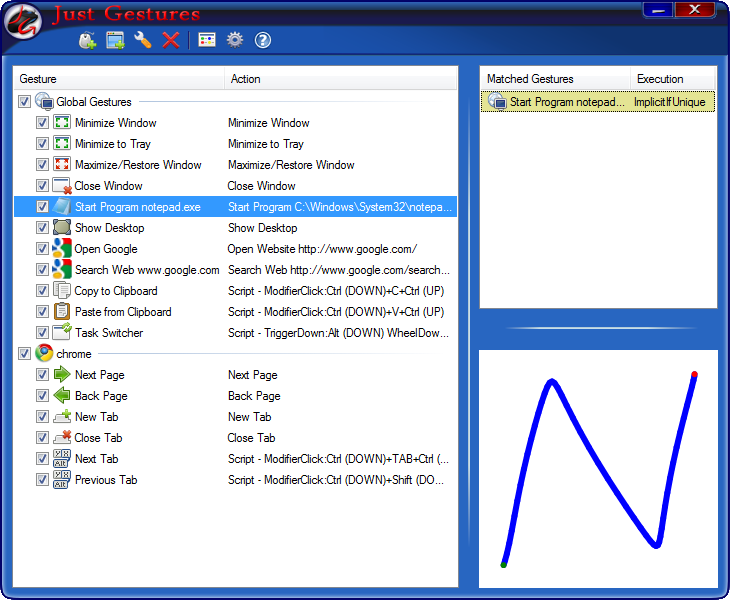Select the Close Tab gesture name

98,438
